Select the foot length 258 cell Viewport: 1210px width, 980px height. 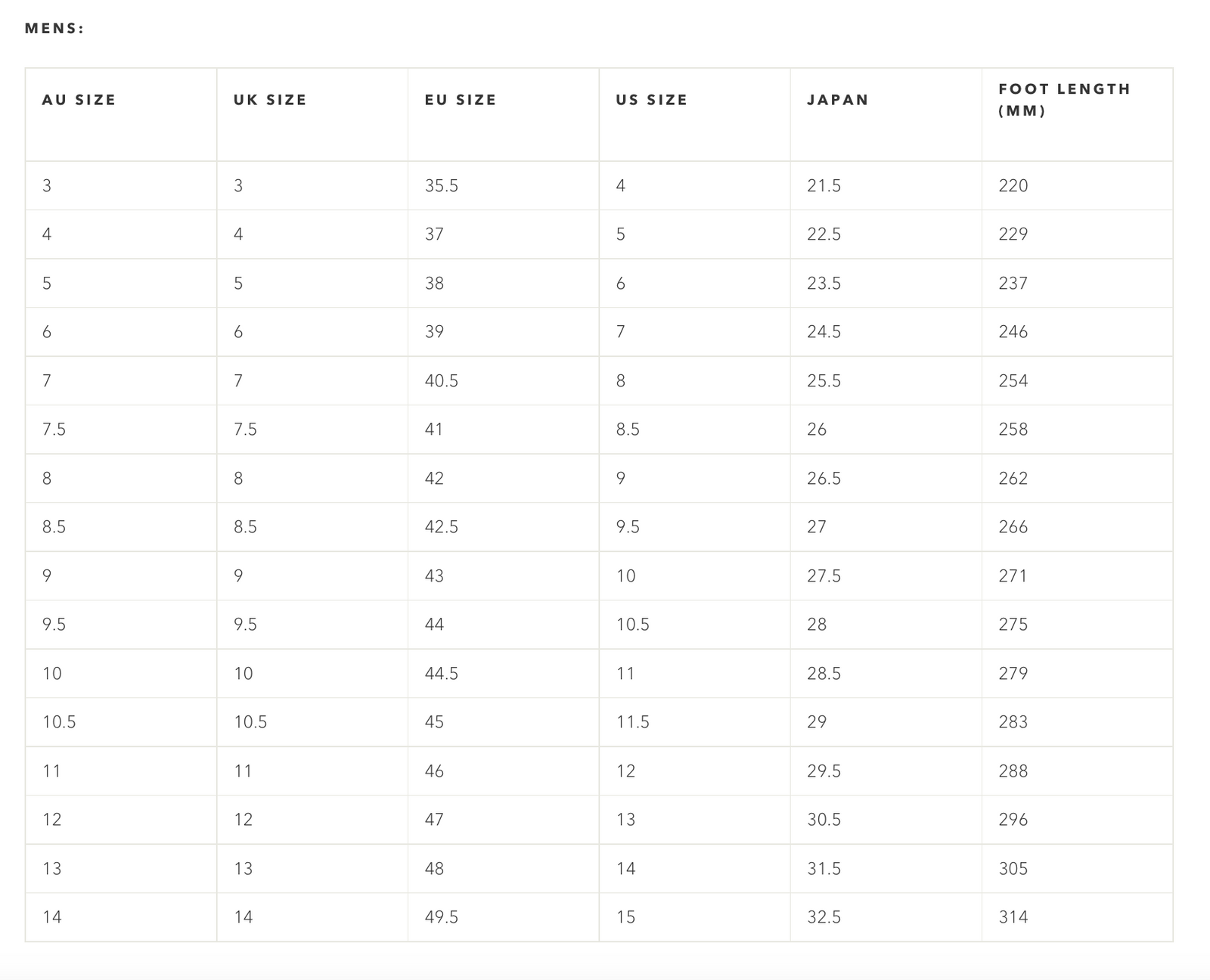[1013, 430]
